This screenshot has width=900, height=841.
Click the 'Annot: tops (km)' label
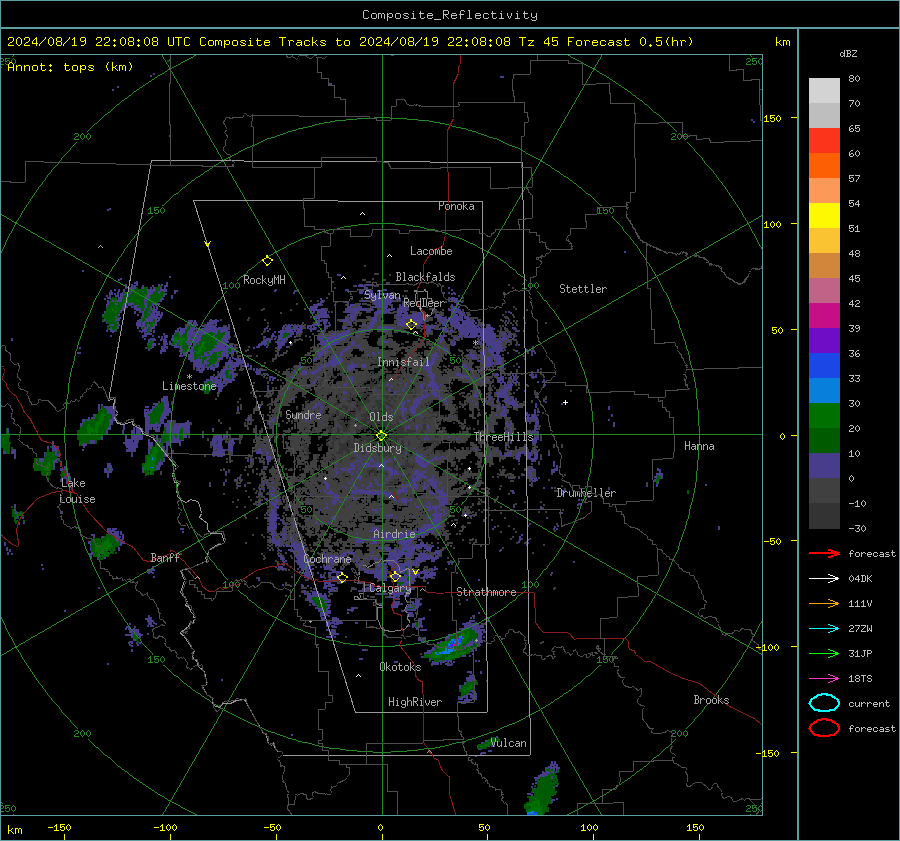(x=70, y=67)
